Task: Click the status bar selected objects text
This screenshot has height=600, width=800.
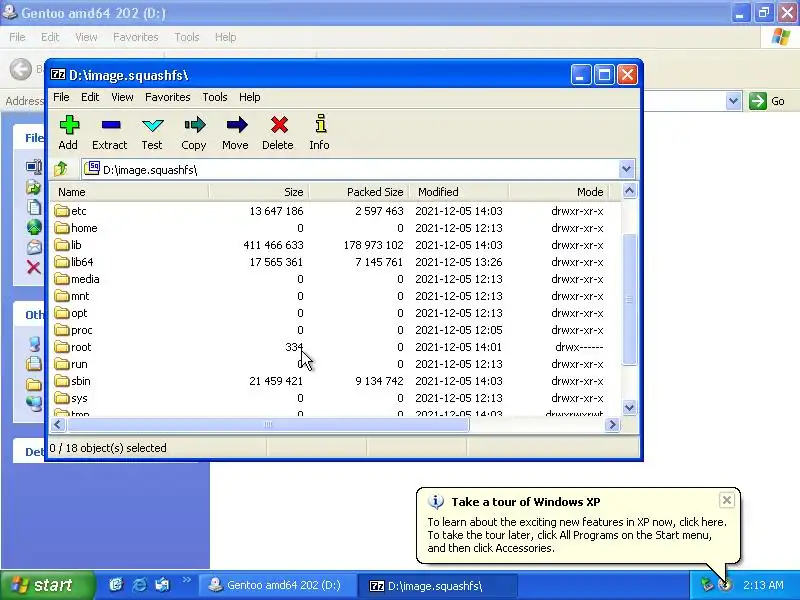Action: point(108,447)
